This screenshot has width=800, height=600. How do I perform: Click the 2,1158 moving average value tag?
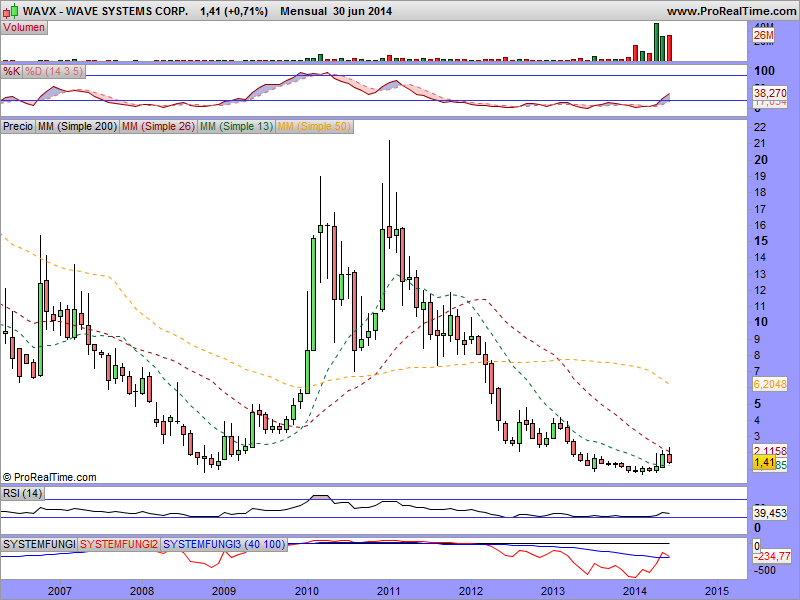pos(770,450)
